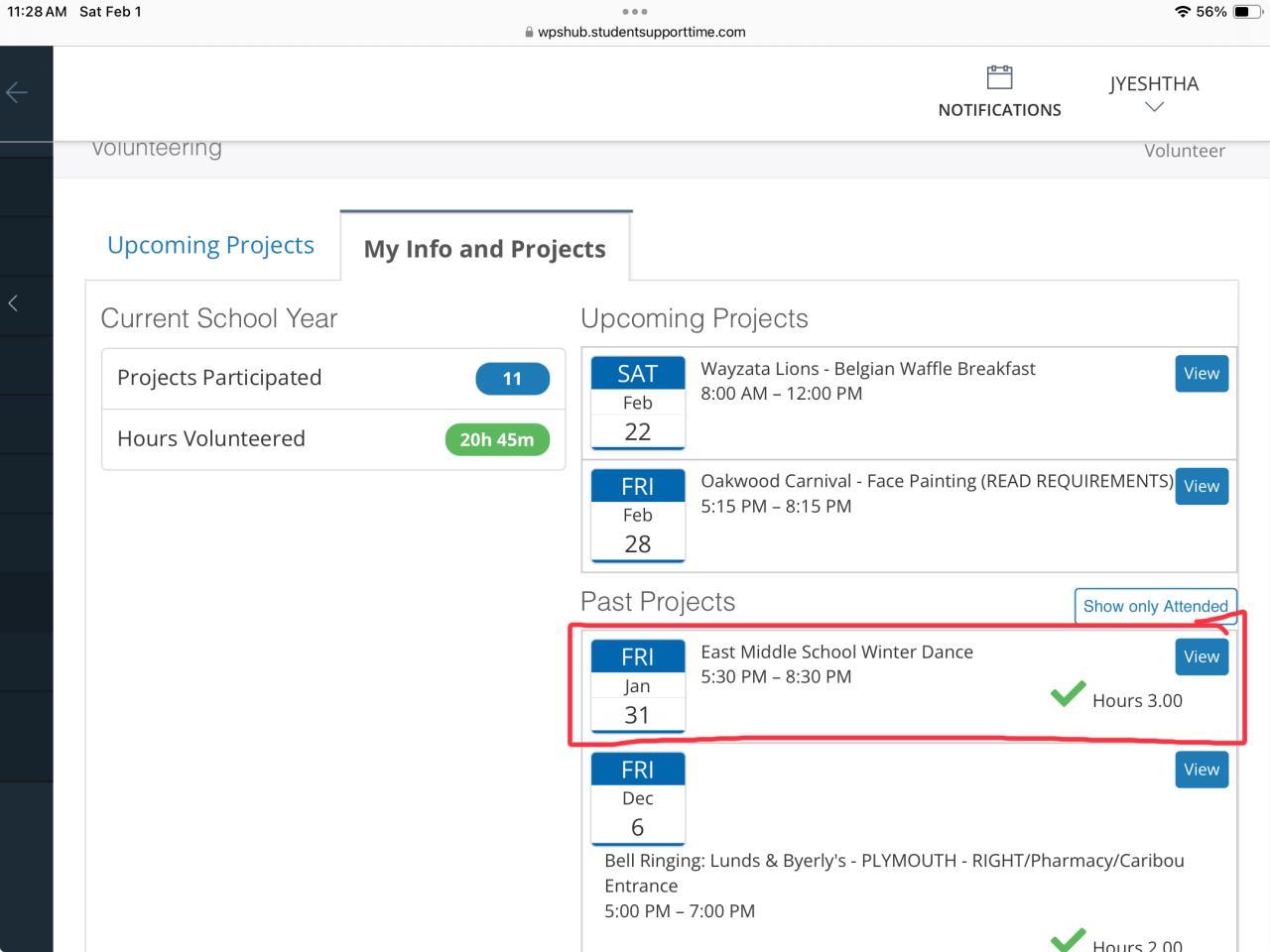Screen dimensions: 1270x952
Task: Click the green checkmark for Winter Dance
Action: [x=1068, y=694]
